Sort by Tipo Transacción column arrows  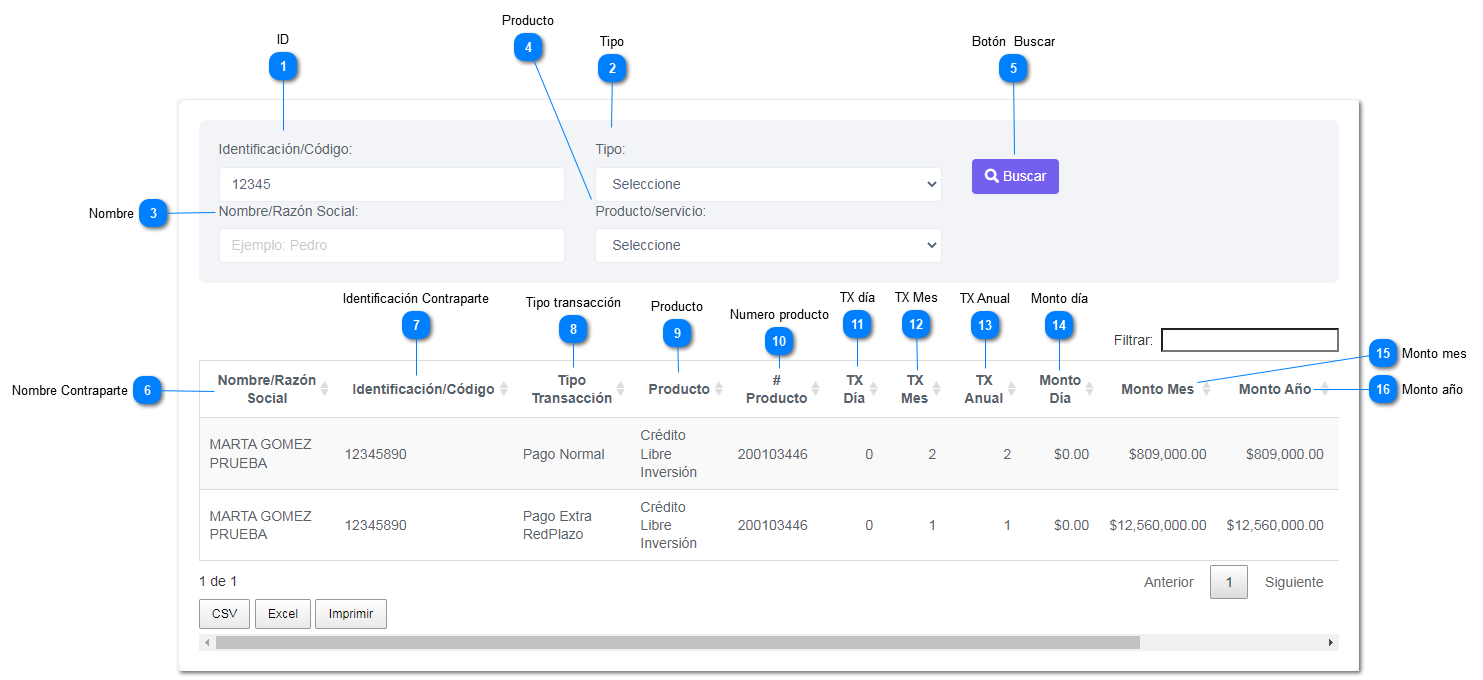tap(620, 389)
